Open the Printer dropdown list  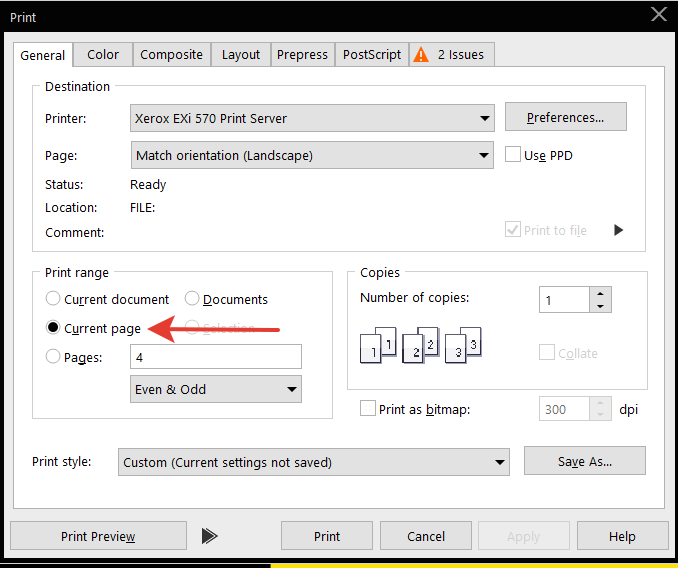[x=312, y=118]
